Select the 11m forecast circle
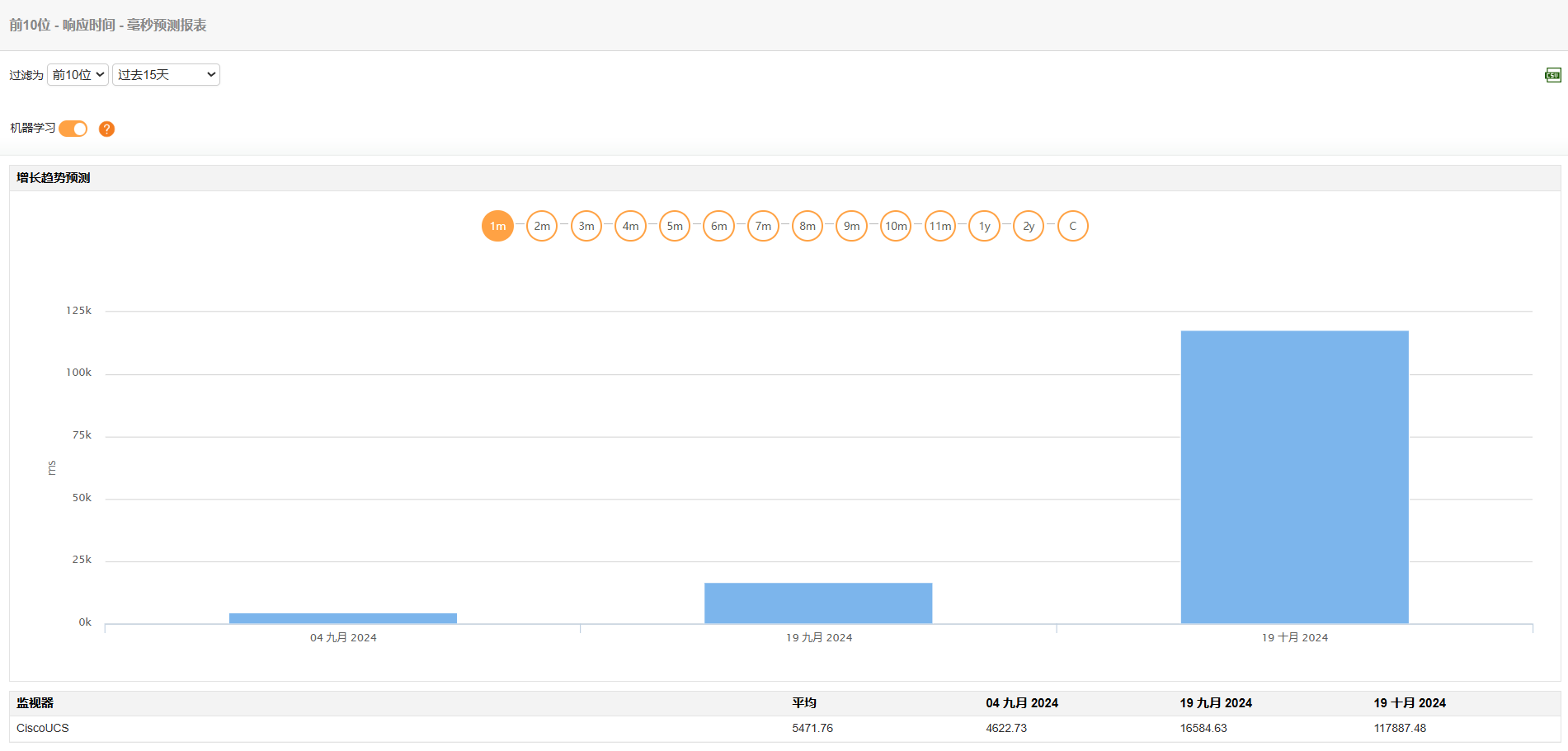 click(940, 226)
